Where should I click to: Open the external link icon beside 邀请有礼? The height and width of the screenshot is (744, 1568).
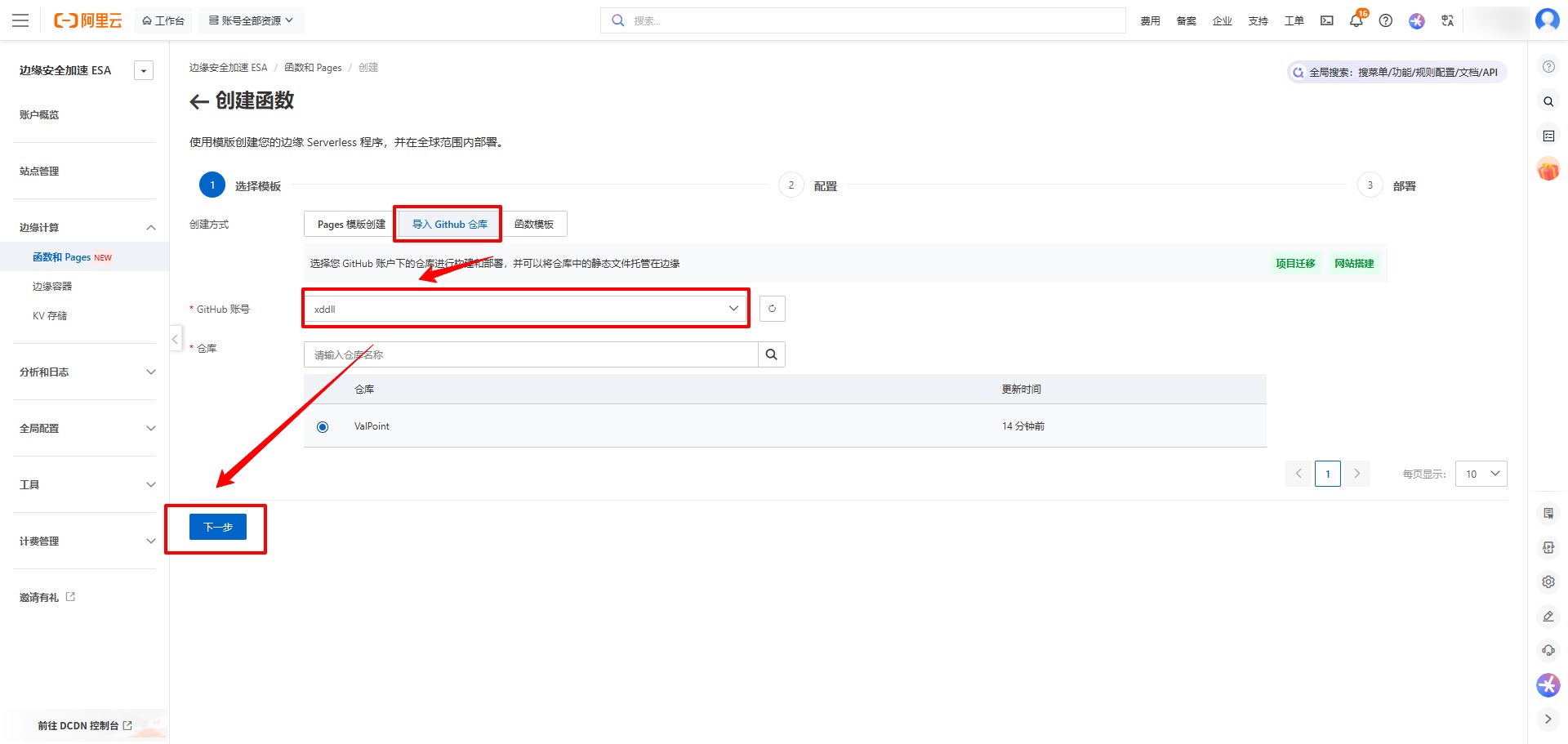(x=70, y=597)
